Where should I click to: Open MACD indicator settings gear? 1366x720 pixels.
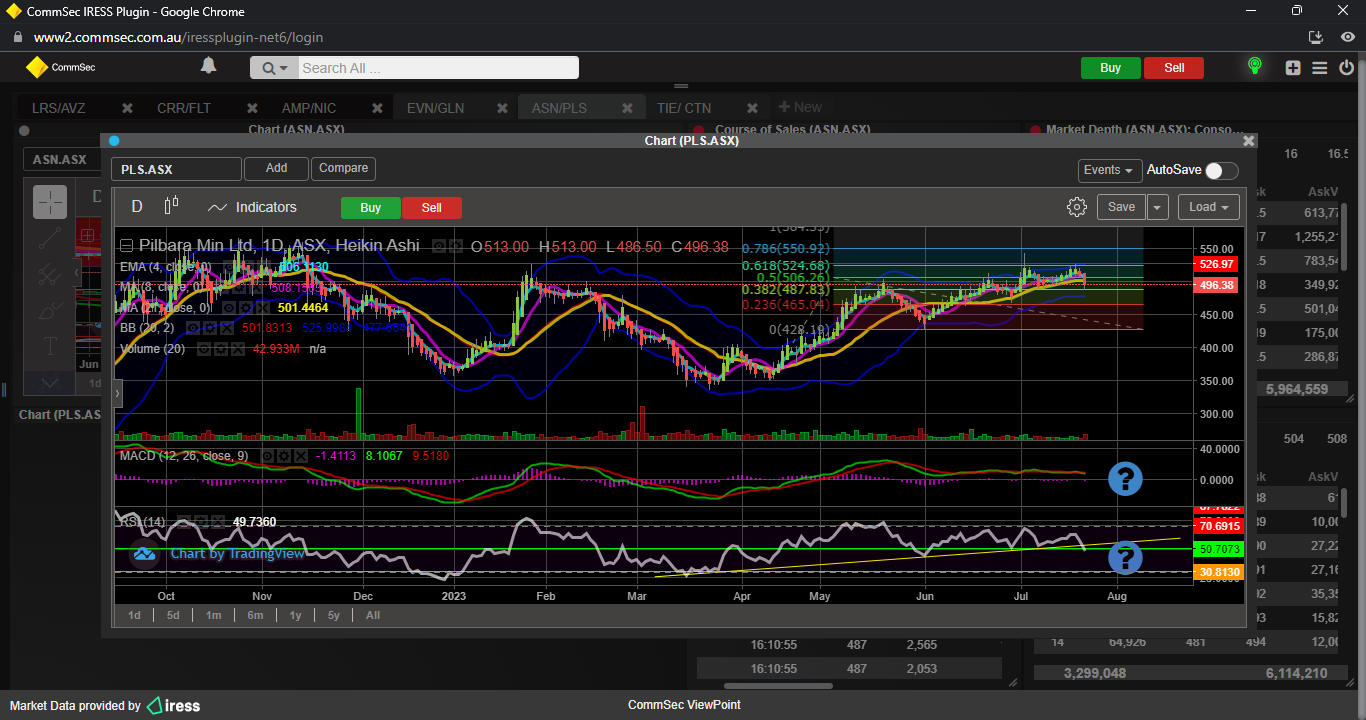(x=284, y=456)
